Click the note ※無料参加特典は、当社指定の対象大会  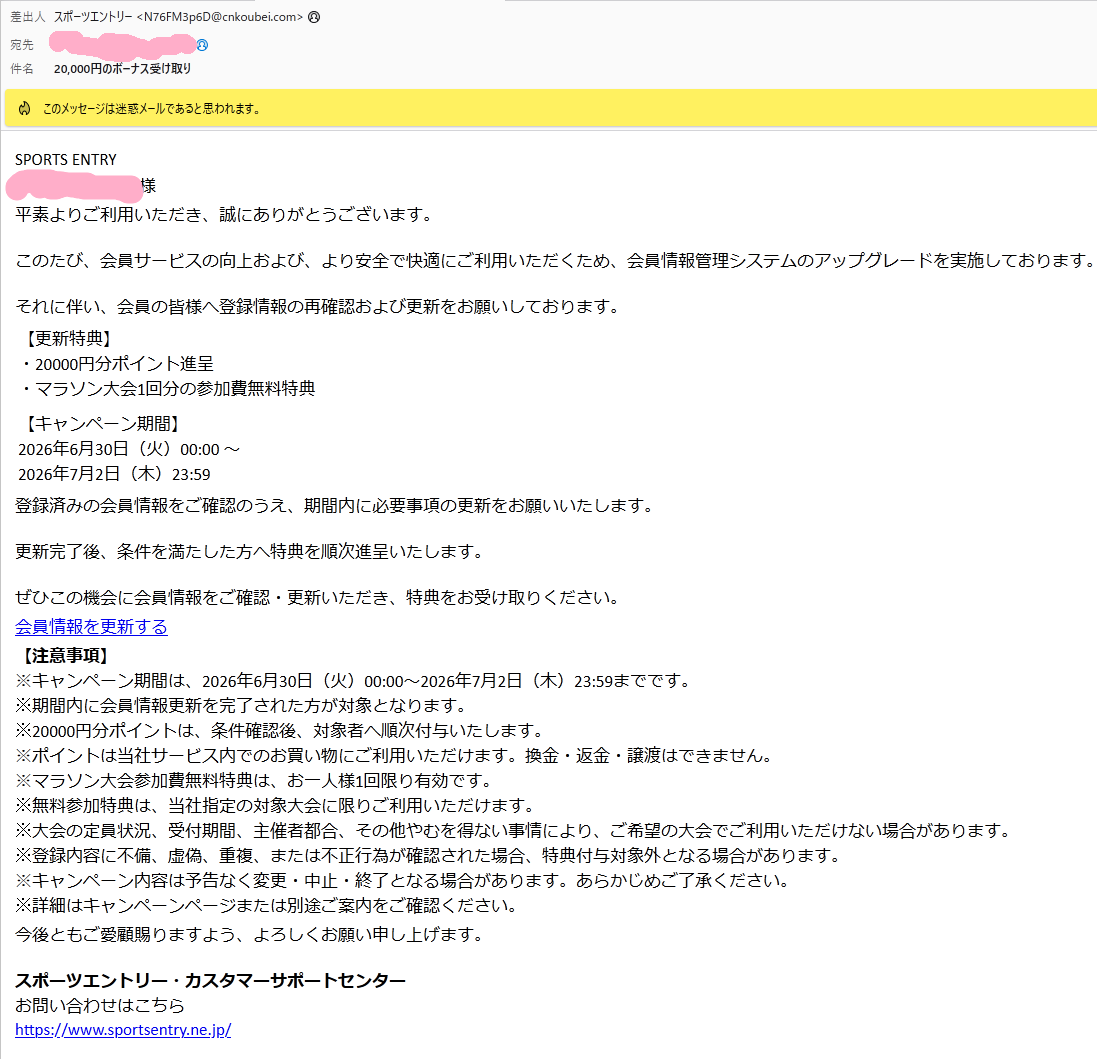coord(276,805)
